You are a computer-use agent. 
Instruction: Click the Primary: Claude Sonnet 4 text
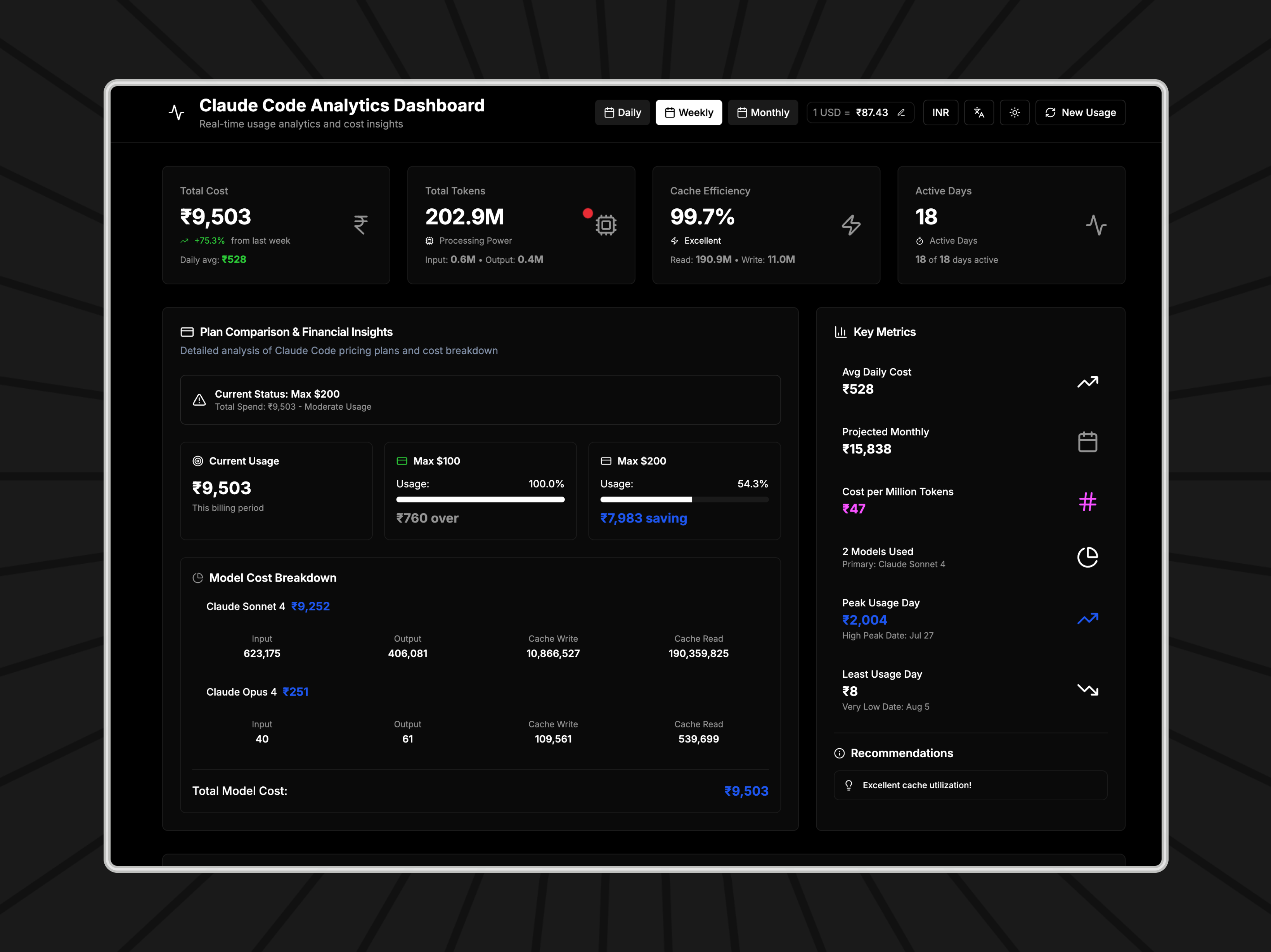tap(894, 564)
